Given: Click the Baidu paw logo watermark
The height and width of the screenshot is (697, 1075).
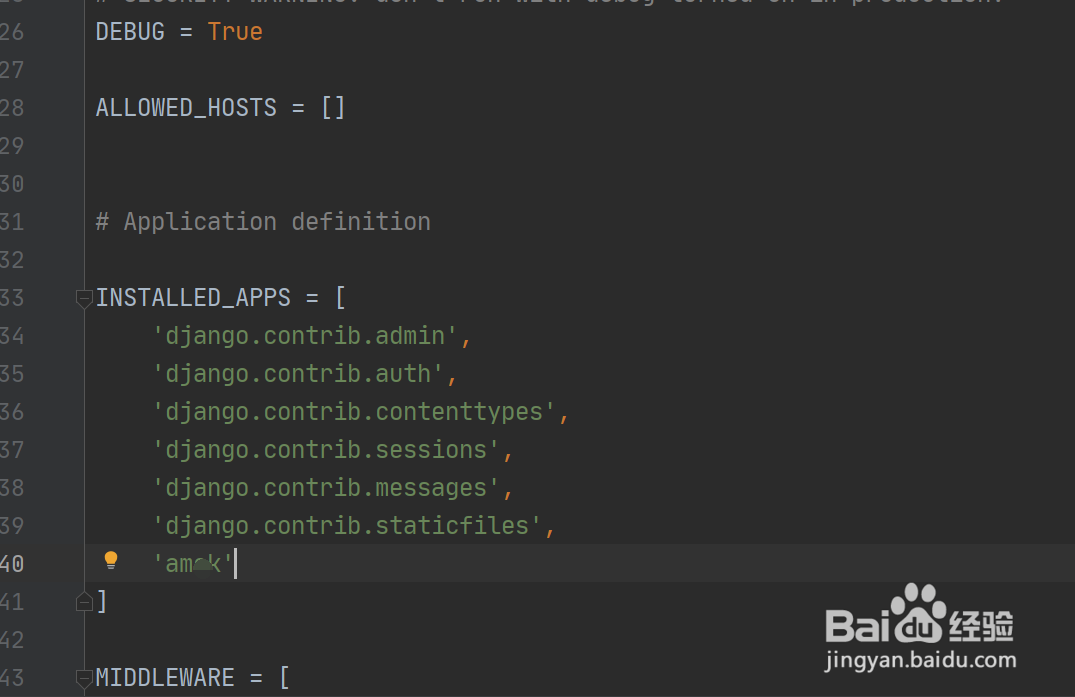Looking at the screenshot, I should tap(918, 613).
